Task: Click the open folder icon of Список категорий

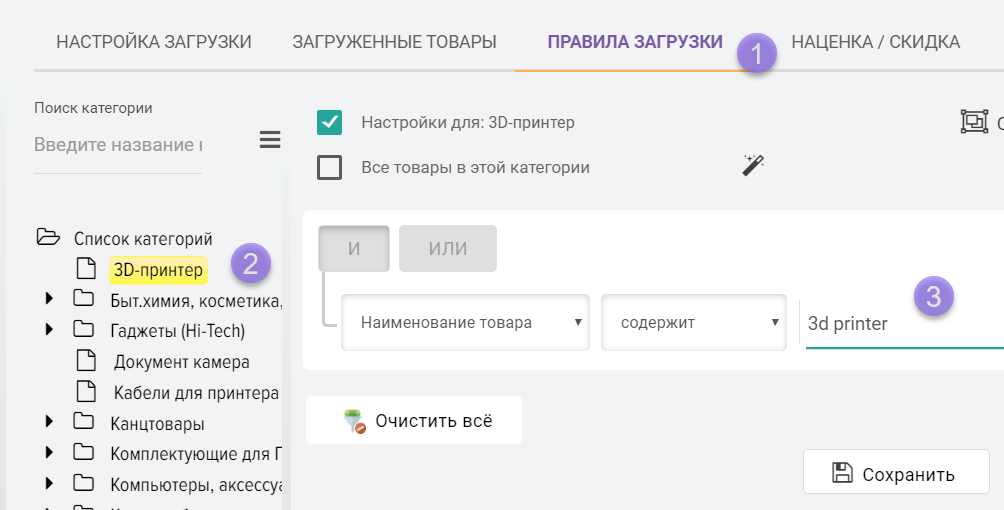Action: click(x=47, y=238)
